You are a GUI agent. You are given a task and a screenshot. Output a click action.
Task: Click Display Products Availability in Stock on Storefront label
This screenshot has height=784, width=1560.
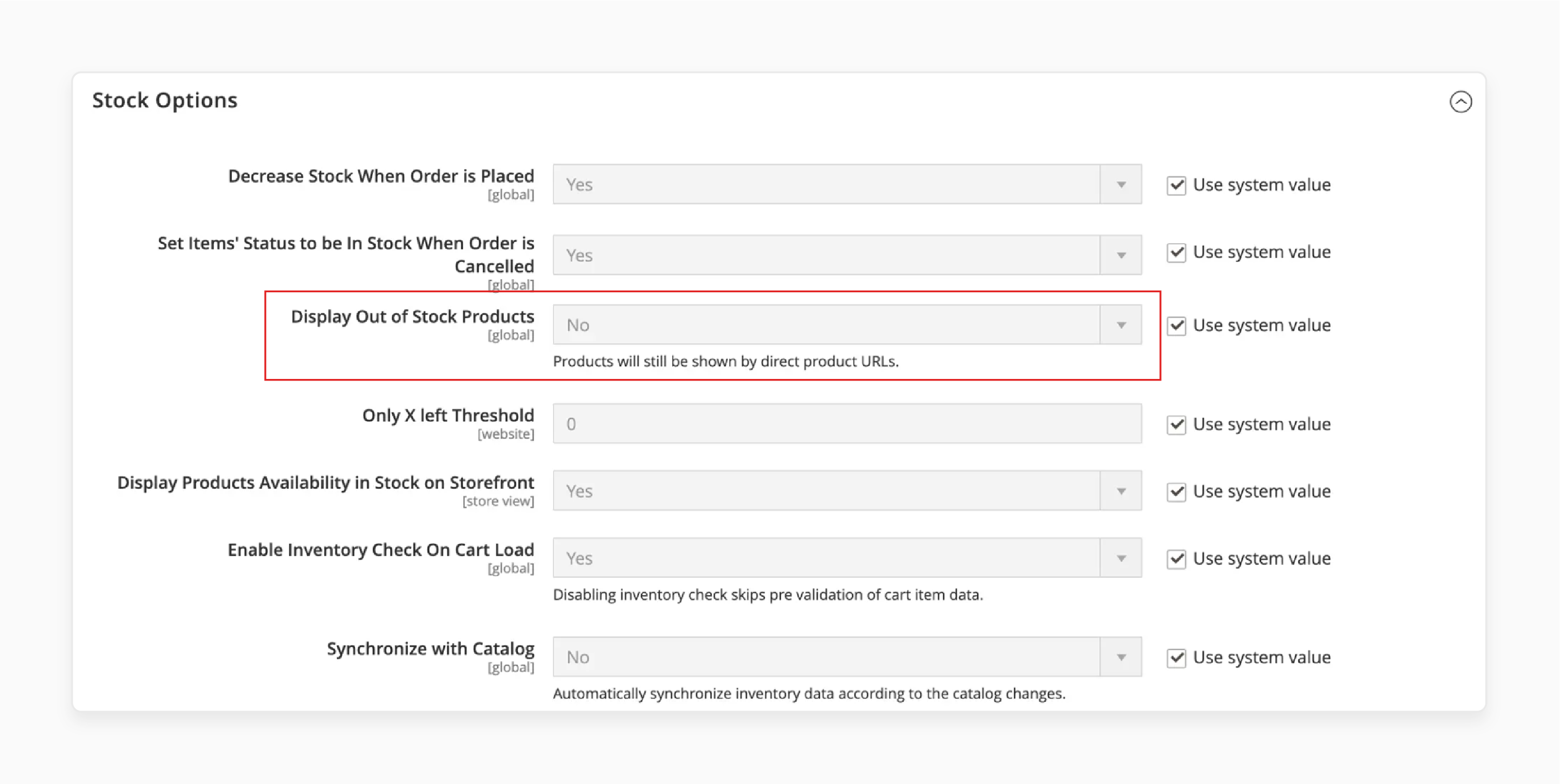326,482
